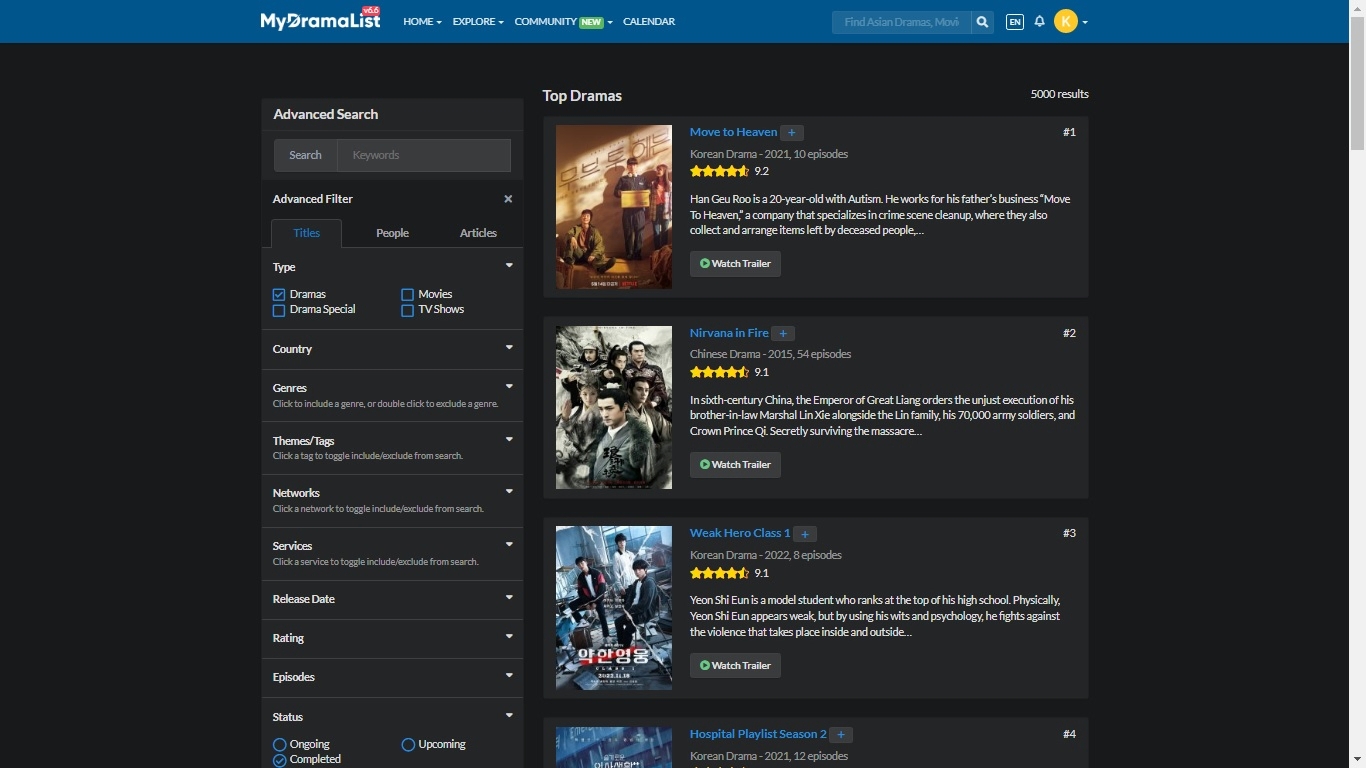Add Weak Hero Class 1 with plus icon

[x=805, y=534]
